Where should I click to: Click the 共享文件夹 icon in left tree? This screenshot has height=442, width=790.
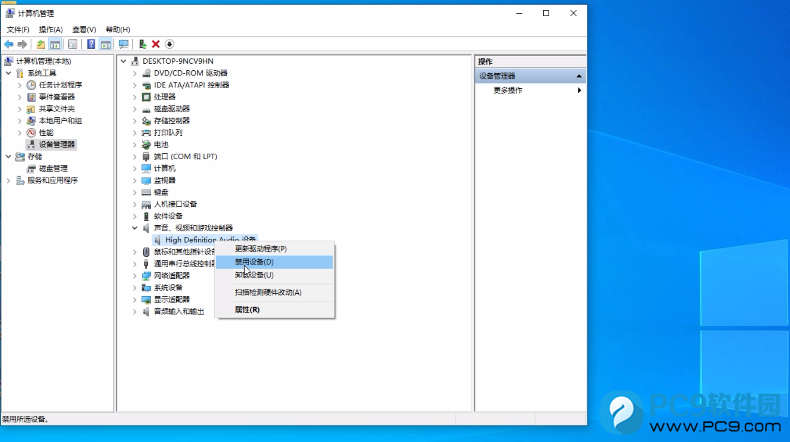tap(31, 109)
